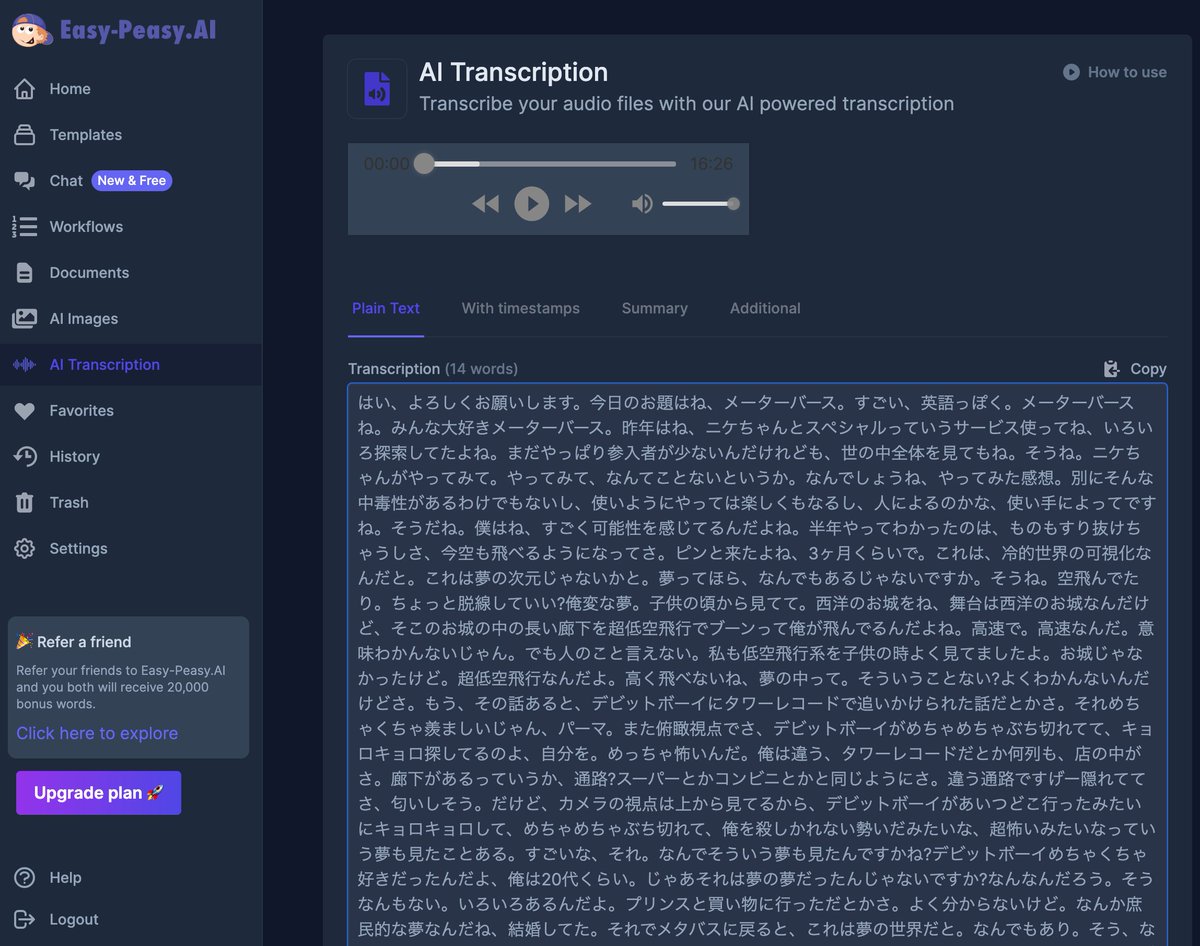Click the Templates stack icon
The width and height of the screenshot is (1200, 946).
pyautogui.click(x=25, y=135)
